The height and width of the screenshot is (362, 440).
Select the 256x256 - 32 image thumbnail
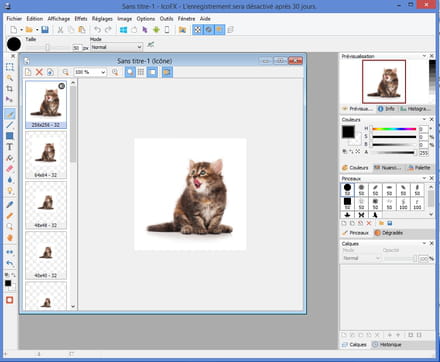(46, 104)
